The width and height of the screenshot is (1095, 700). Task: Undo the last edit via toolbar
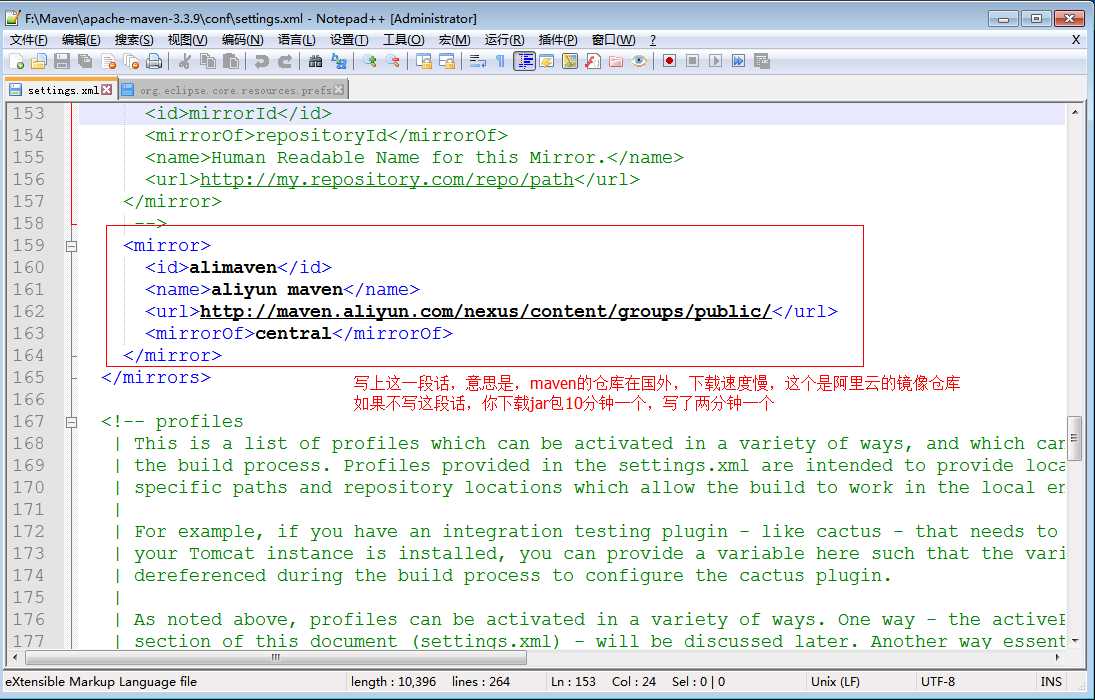click(x=261, y=61)
